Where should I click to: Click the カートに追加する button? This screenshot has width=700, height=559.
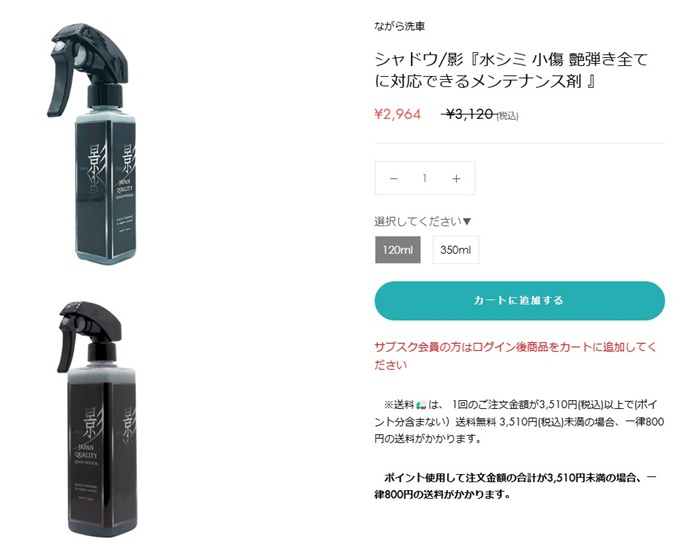point(519,300)
